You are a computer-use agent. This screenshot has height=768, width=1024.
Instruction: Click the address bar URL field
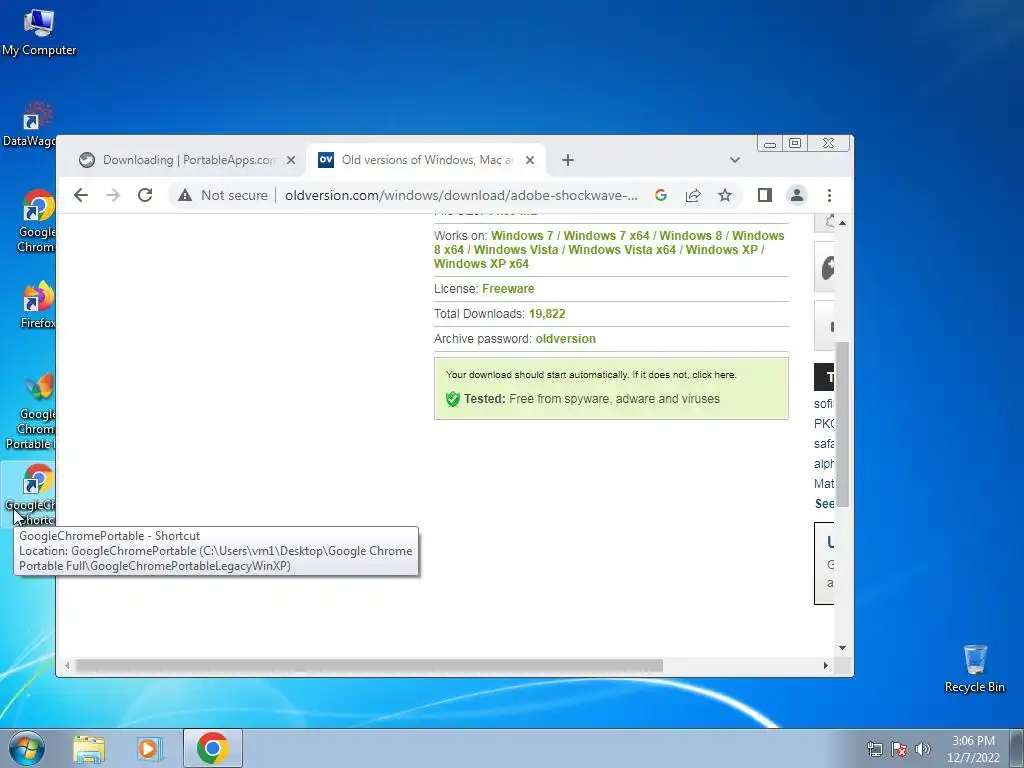point(461,195)
